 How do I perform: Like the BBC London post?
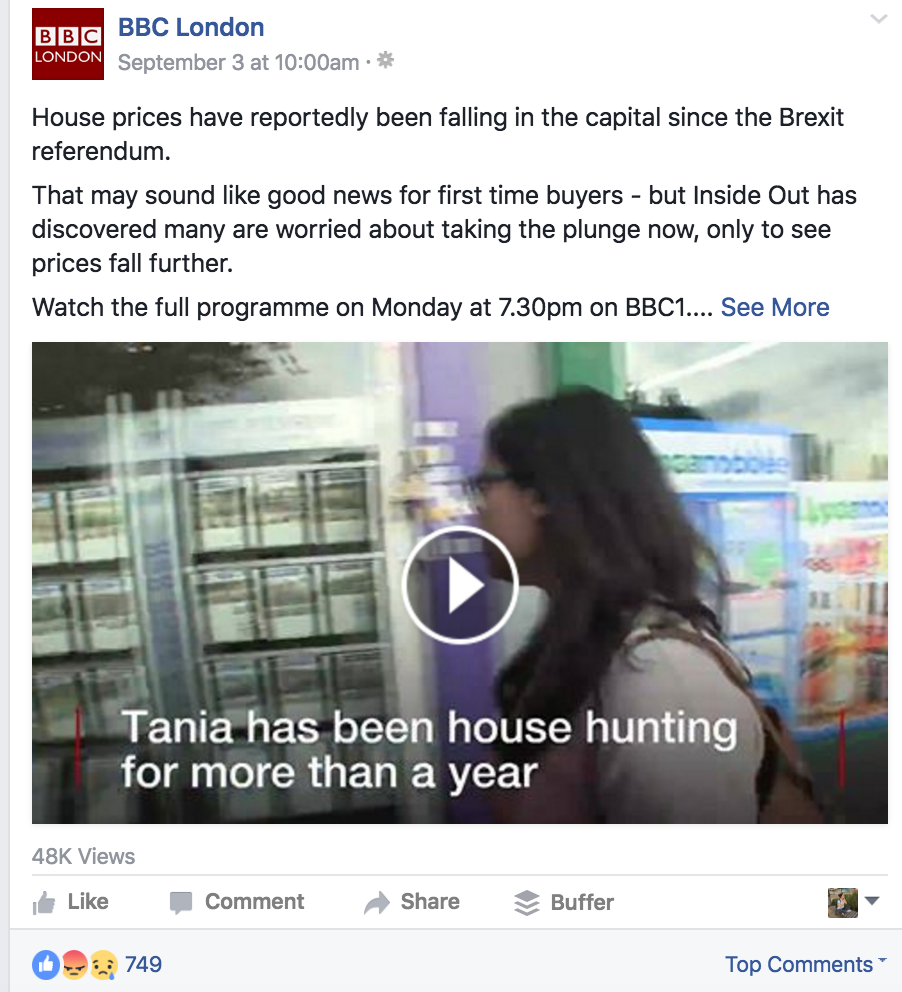tap(70, 902)
